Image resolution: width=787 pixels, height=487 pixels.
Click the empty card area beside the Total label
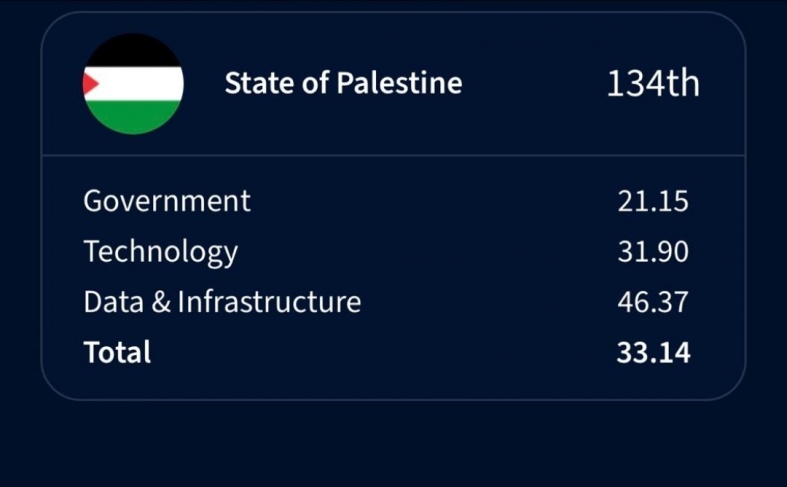[x=380, y=352]
